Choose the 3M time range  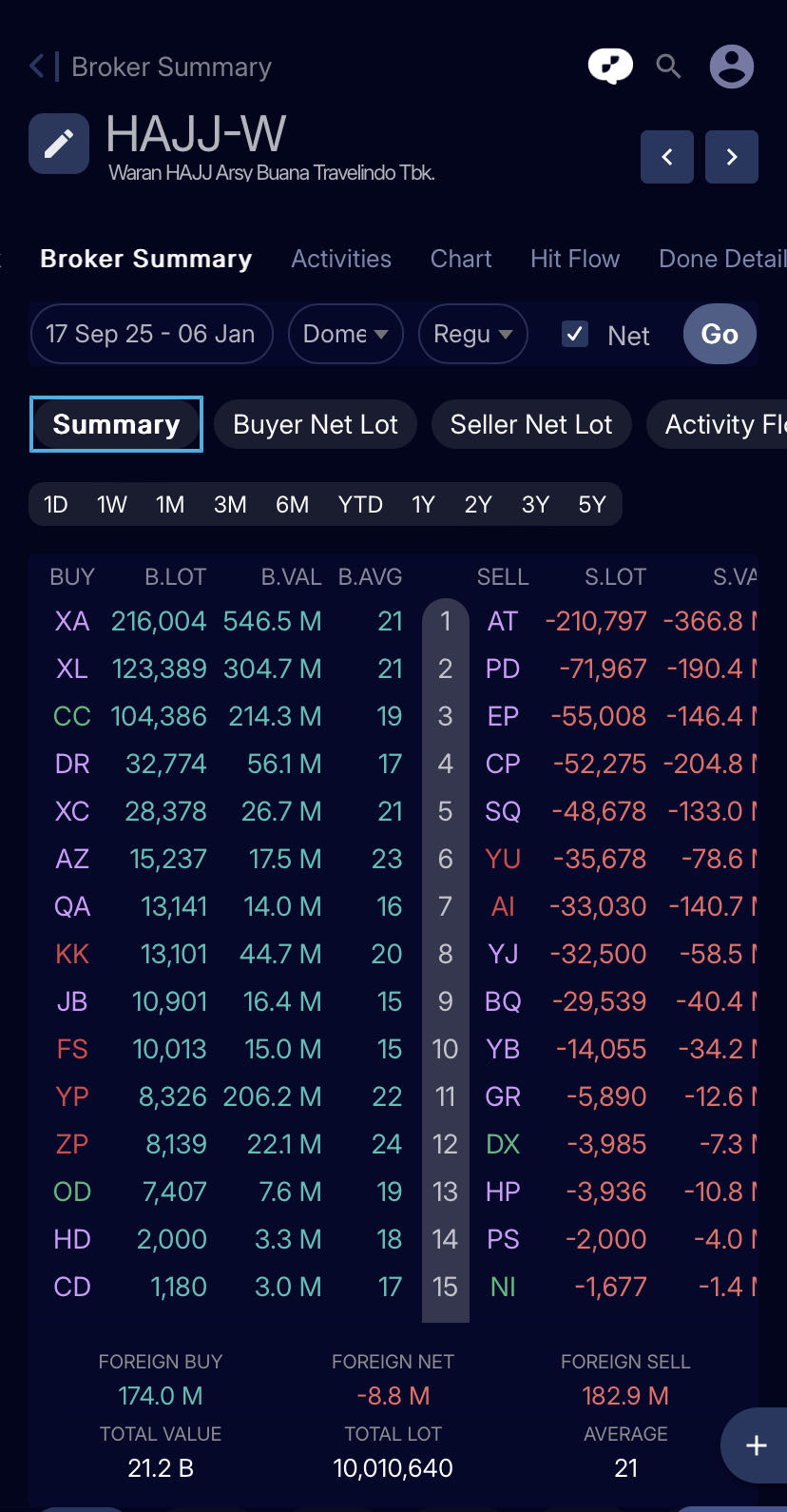[230, 504]
